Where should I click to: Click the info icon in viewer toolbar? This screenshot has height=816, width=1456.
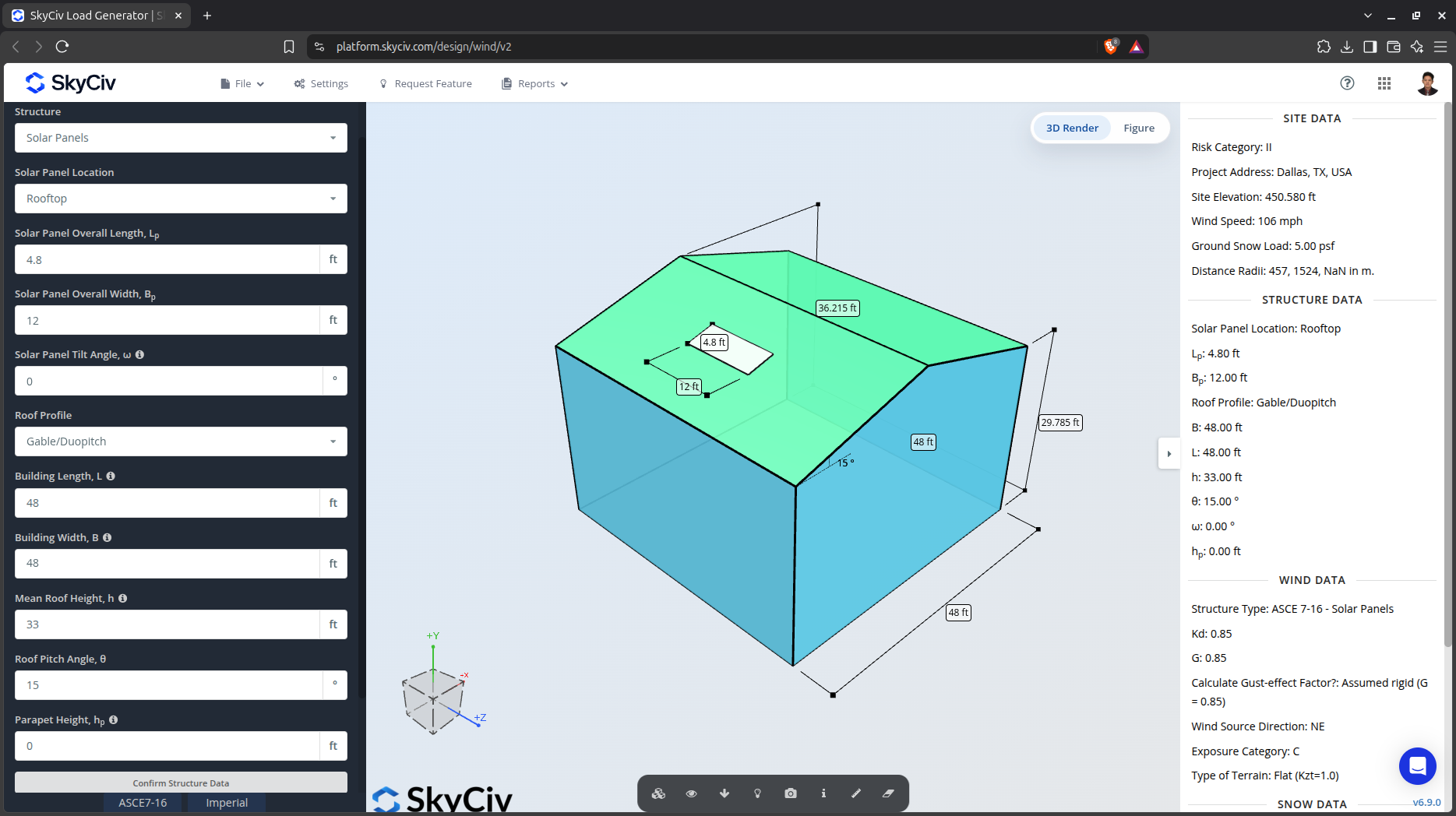pyautogui.click(x=823, y=793)
